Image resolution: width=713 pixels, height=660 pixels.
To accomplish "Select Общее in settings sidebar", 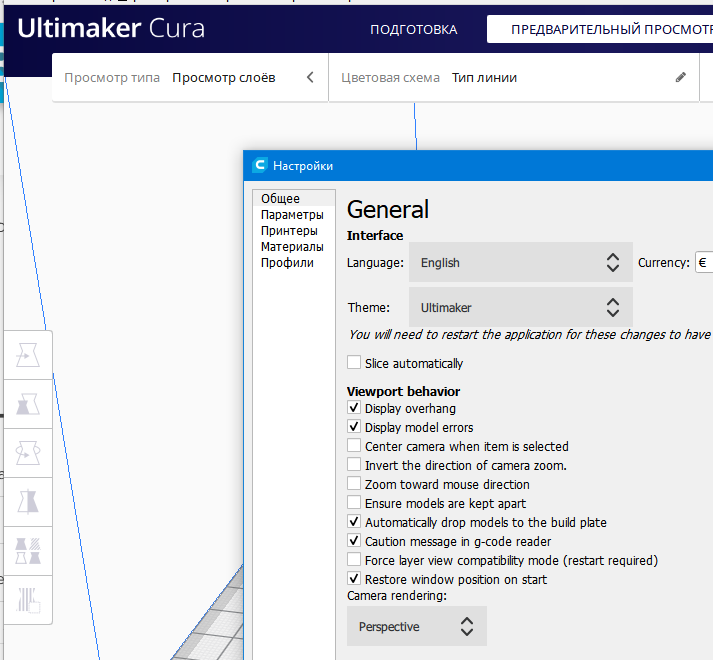I will click(294, 198).
